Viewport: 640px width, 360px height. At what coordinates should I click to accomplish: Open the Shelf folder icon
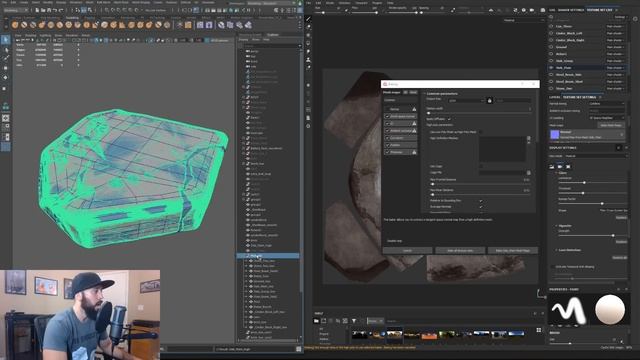[x=316, y=321]
